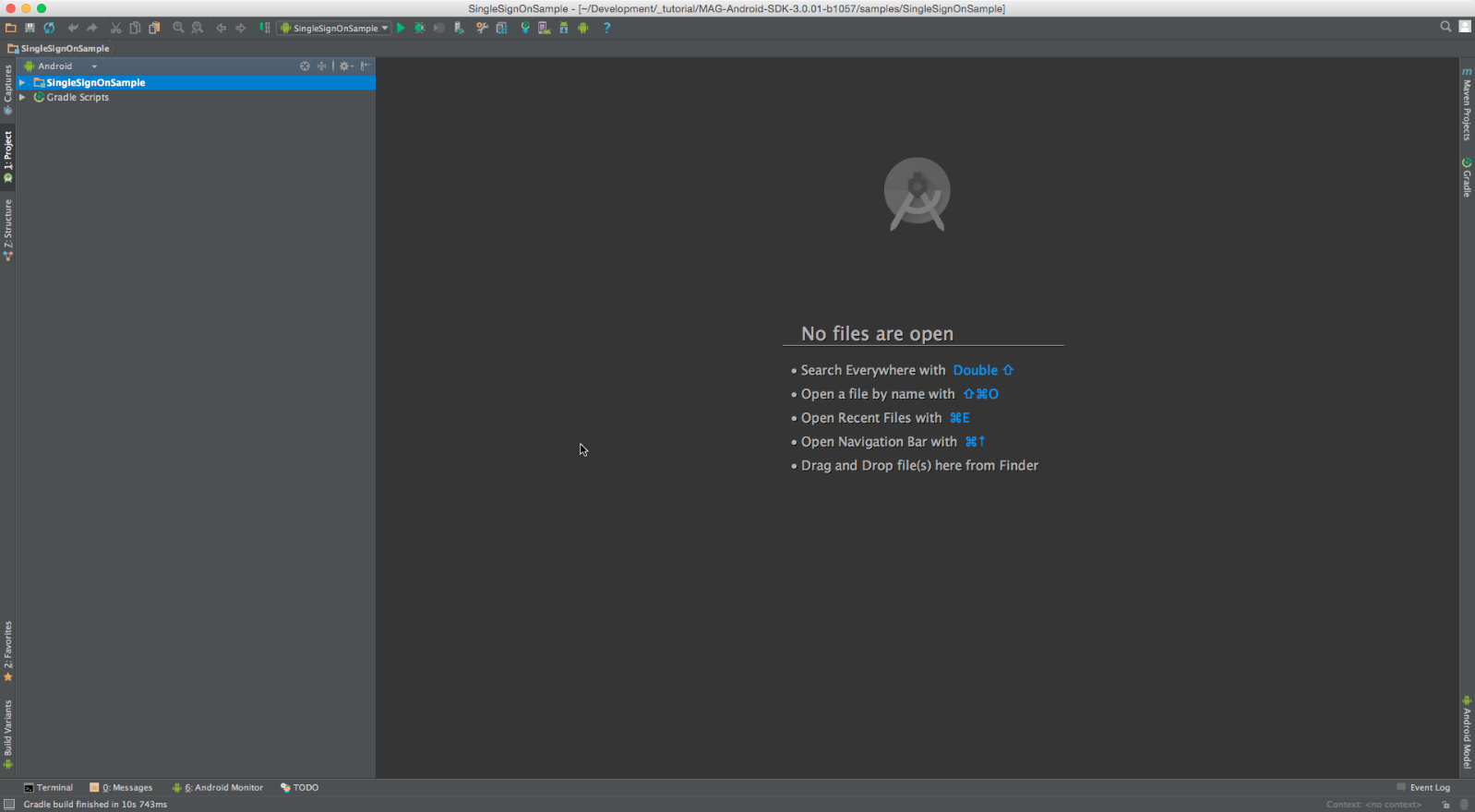
Task: Run the app with the green play icon
Action: [x=401, y=28]
